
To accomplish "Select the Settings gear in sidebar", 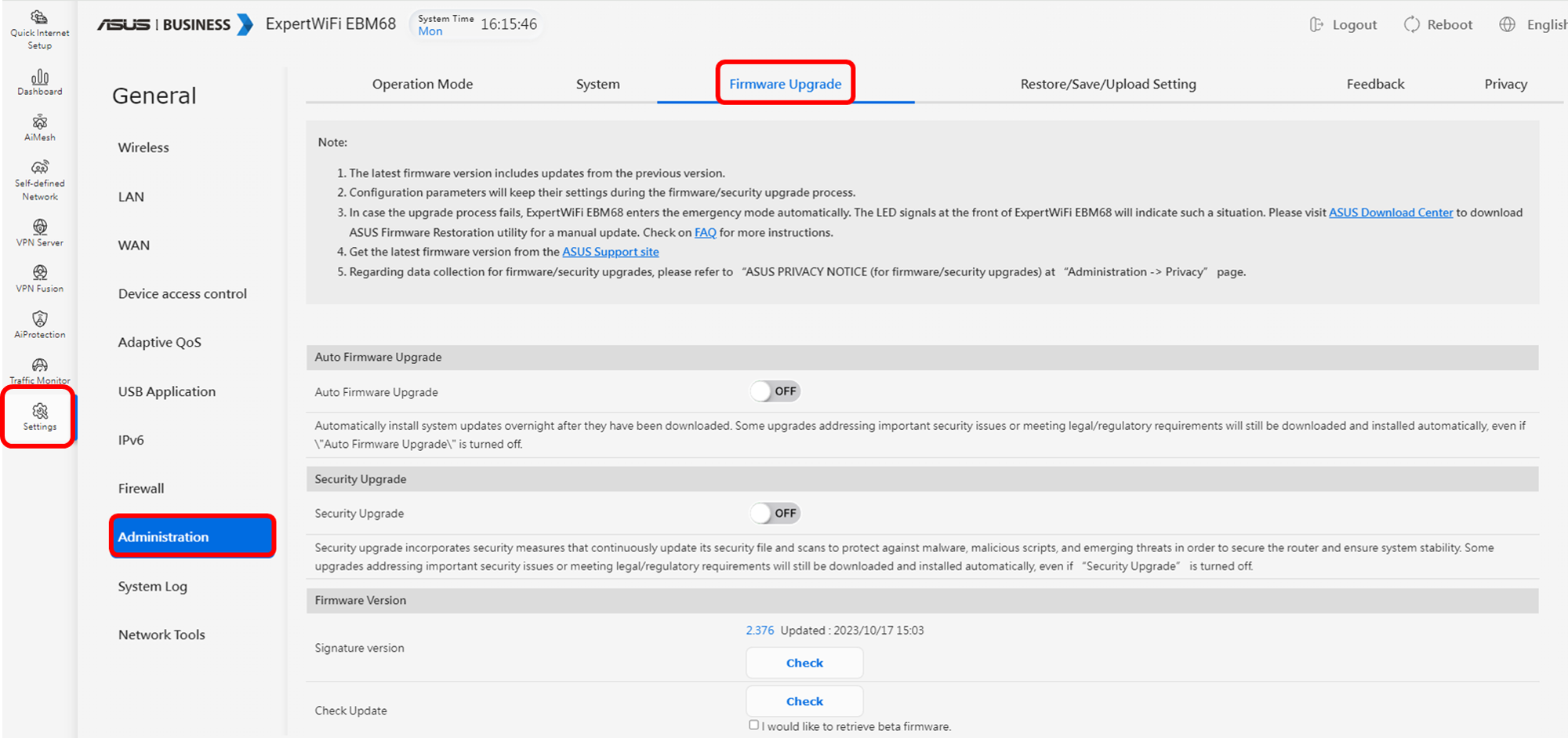I will (38, 414).
